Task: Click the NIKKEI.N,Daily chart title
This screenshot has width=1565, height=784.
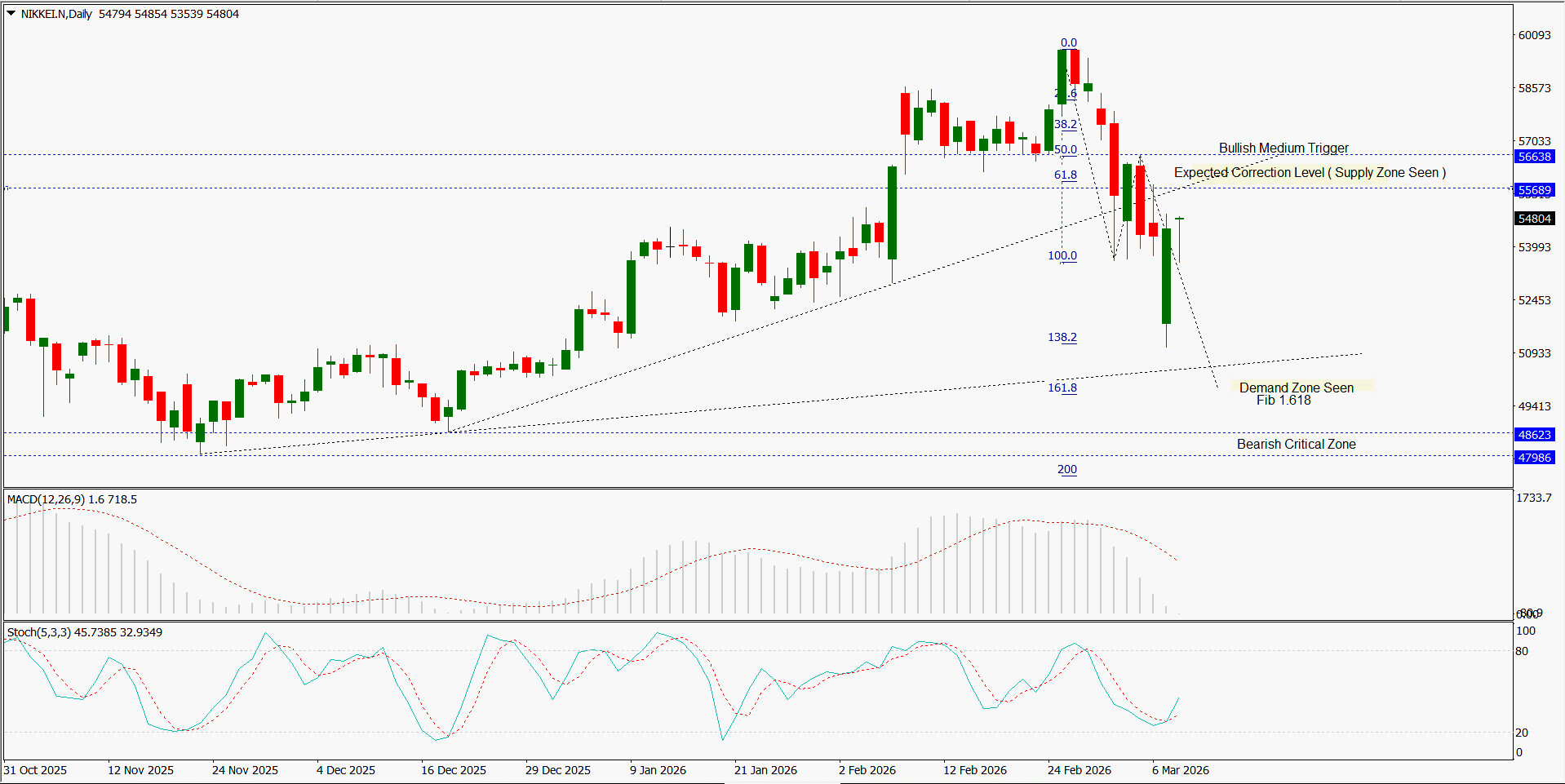Action: point(56,14)
